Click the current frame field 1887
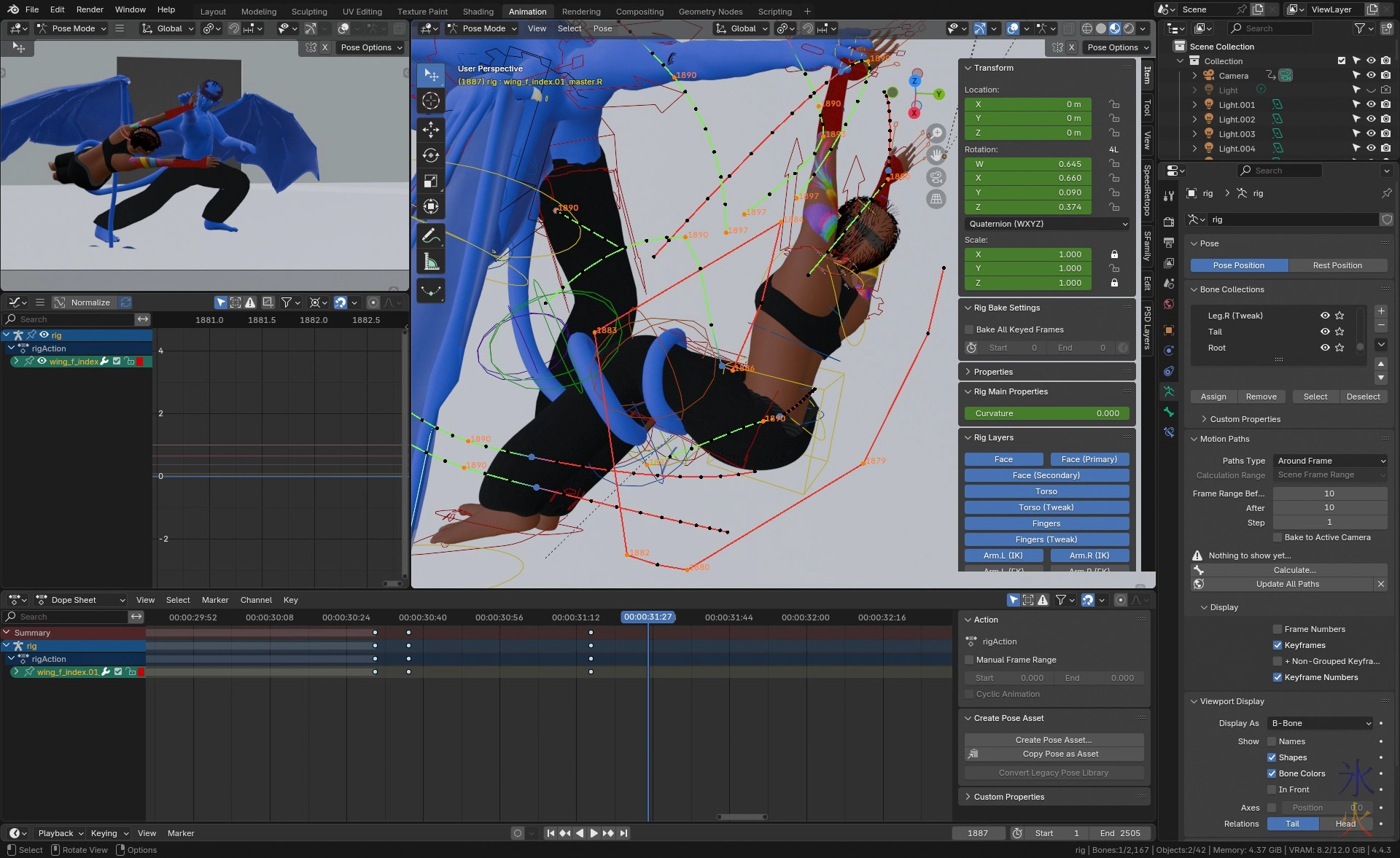 pos(978,833)
